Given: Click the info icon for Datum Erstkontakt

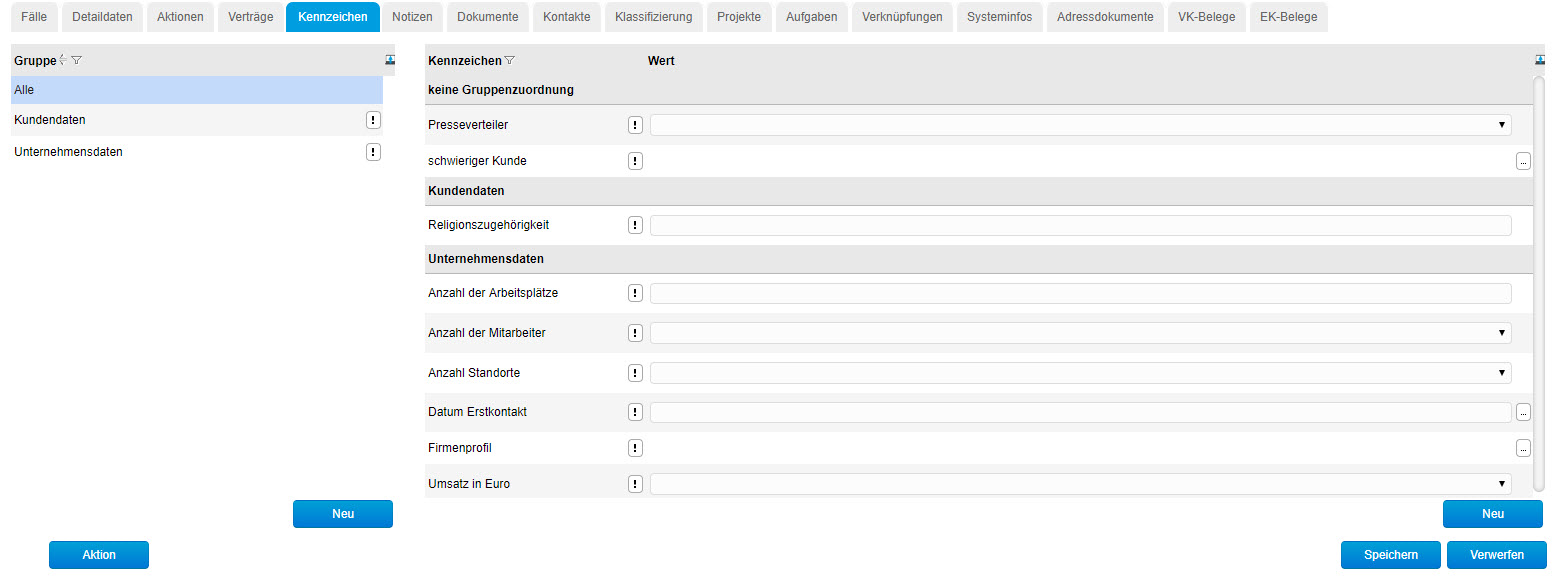Looking at the screenshot, I should click(x=635, y=412).
